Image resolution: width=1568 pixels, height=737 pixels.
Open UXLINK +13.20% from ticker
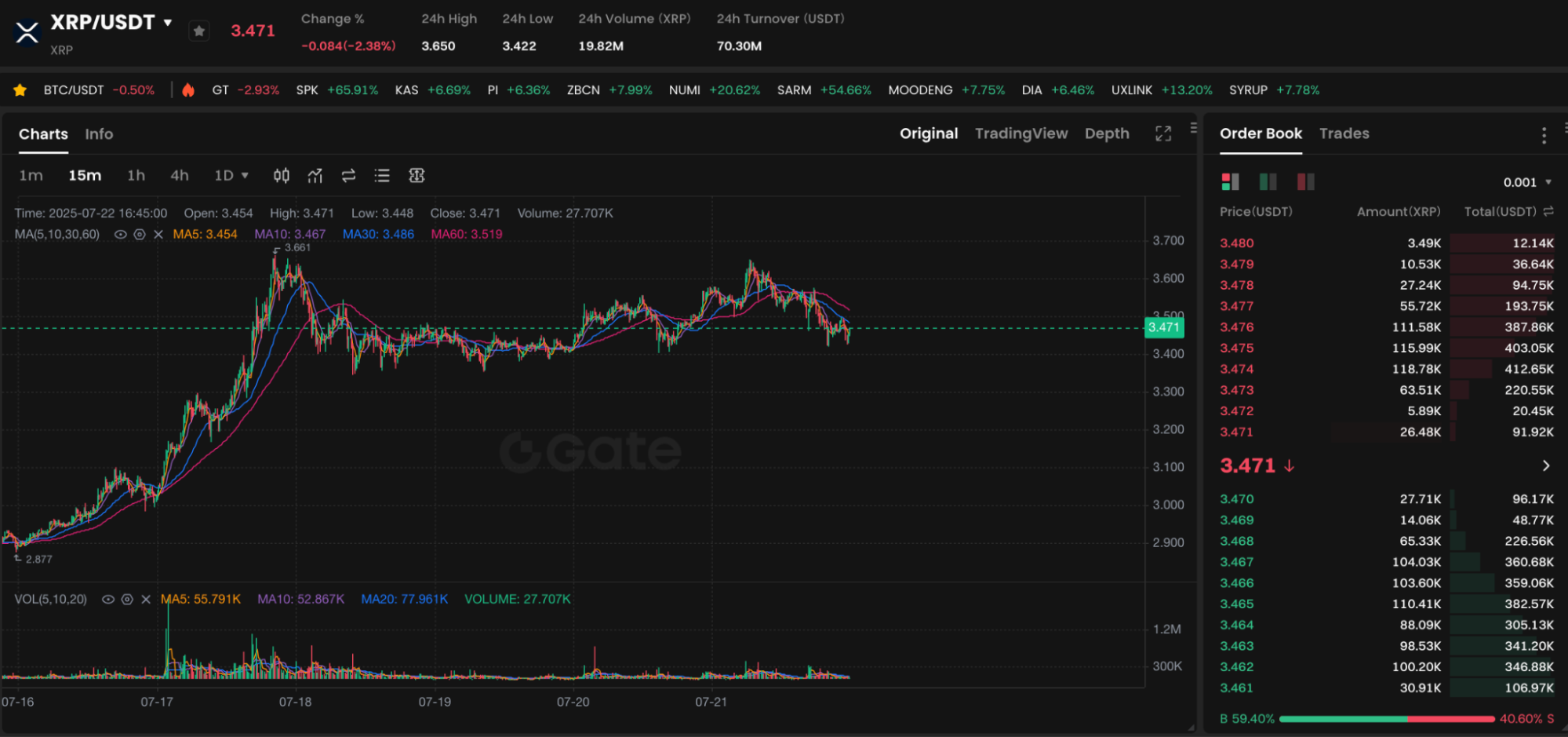coord(1162,90)
